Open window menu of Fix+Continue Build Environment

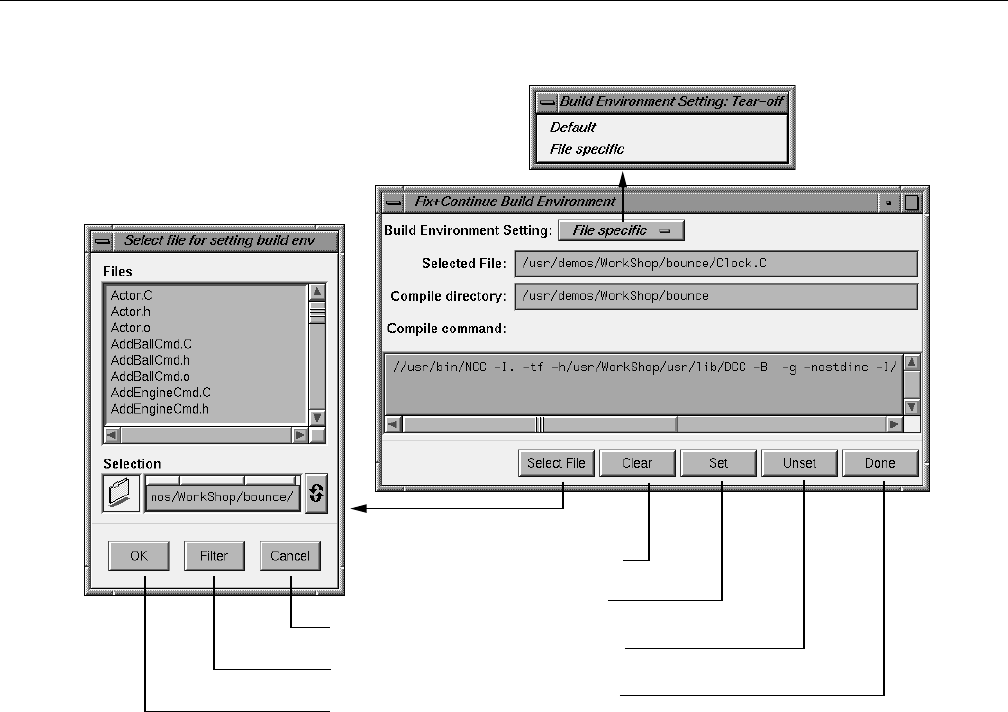pos(393,202)
